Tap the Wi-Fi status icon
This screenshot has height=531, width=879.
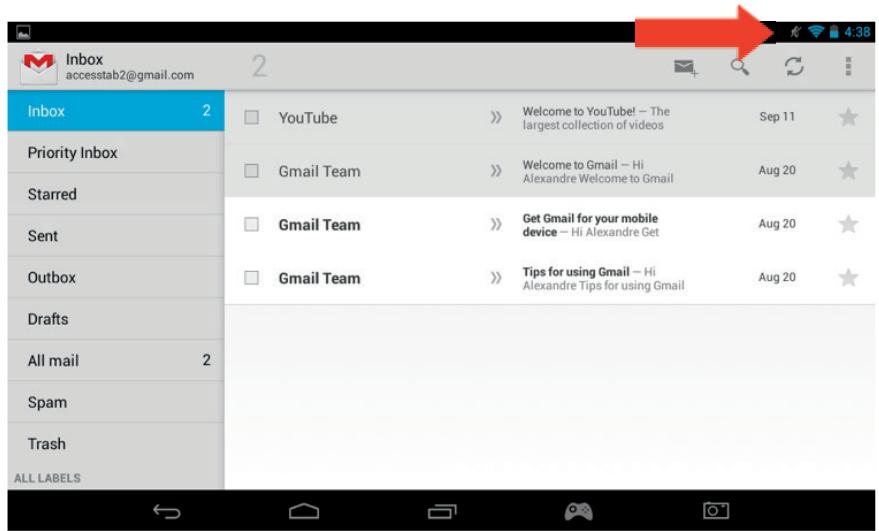816,31
